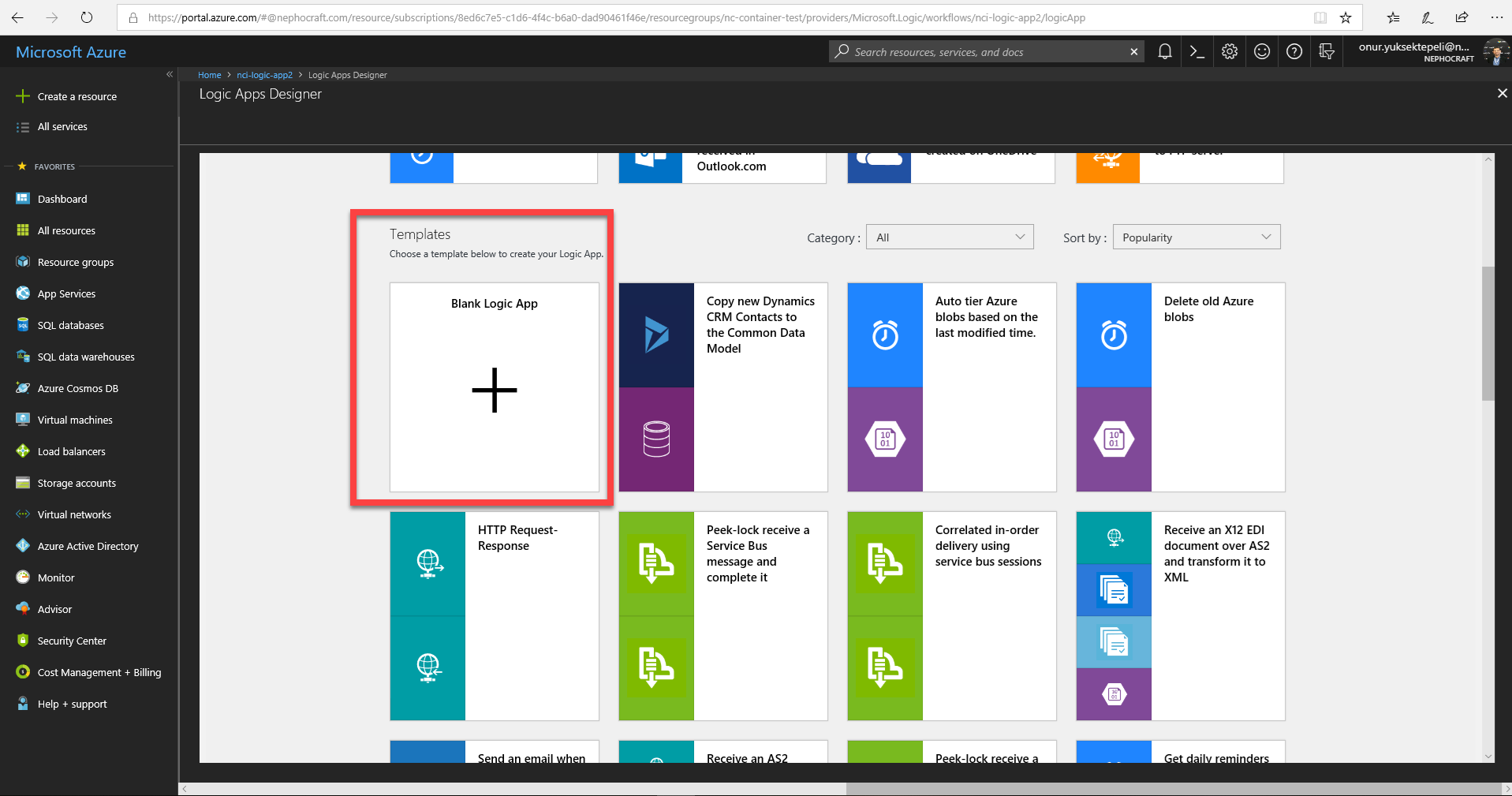
Task: Click the Azure Active Directory icon
Action: click(23, 546)
